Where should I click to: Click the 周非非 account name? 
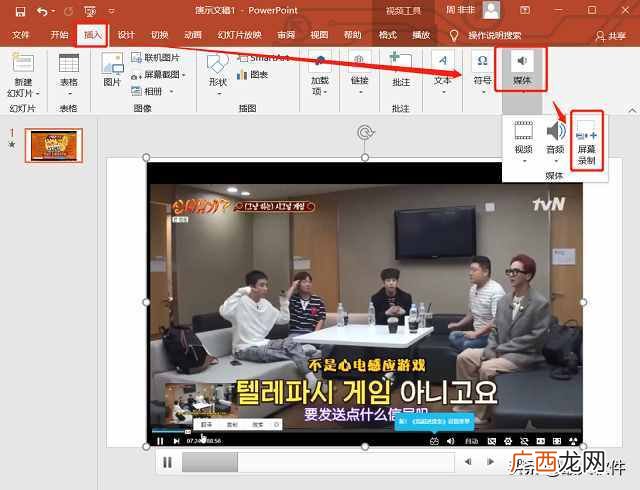460,10
